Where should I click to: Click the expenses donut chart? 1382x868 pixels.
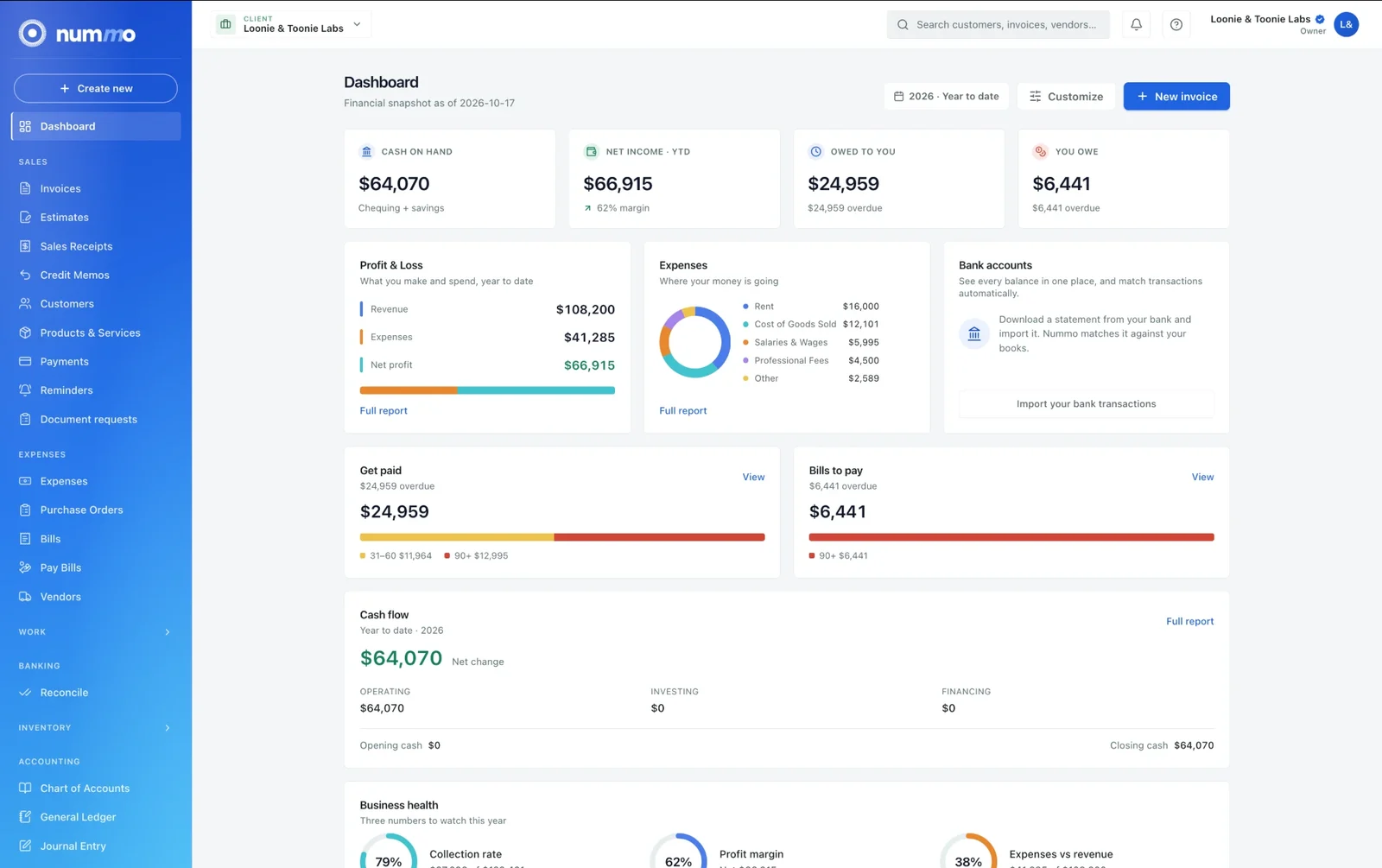click(694, 342)
